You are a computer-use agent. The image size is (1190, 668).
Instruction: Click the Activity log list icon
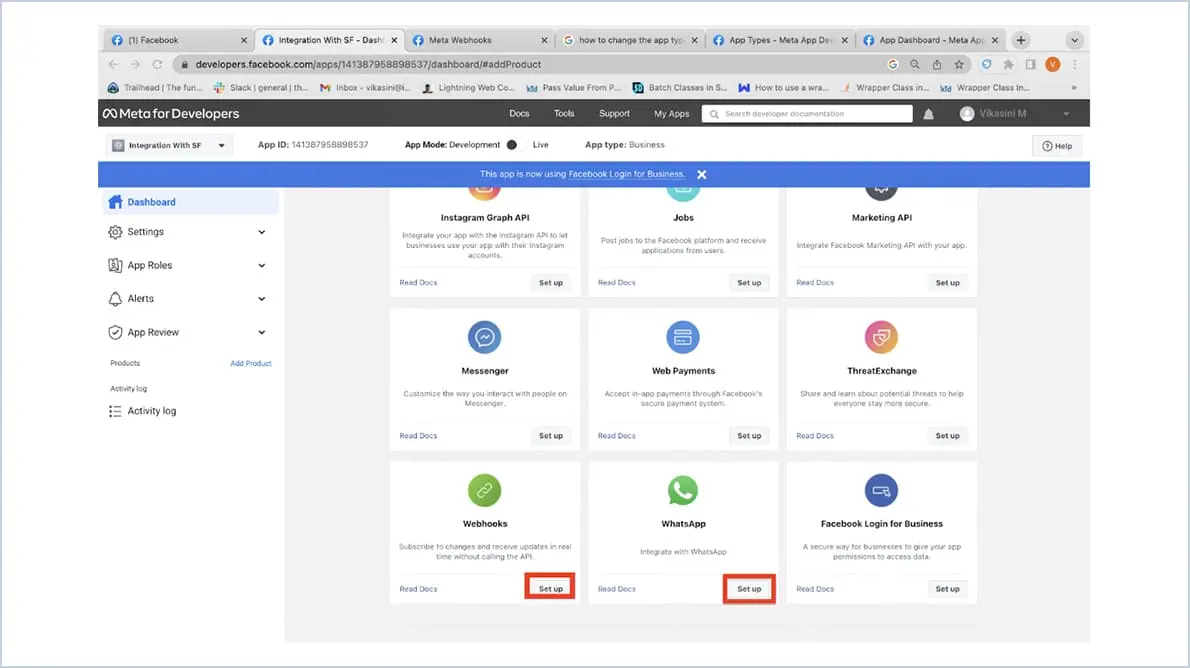115,411
